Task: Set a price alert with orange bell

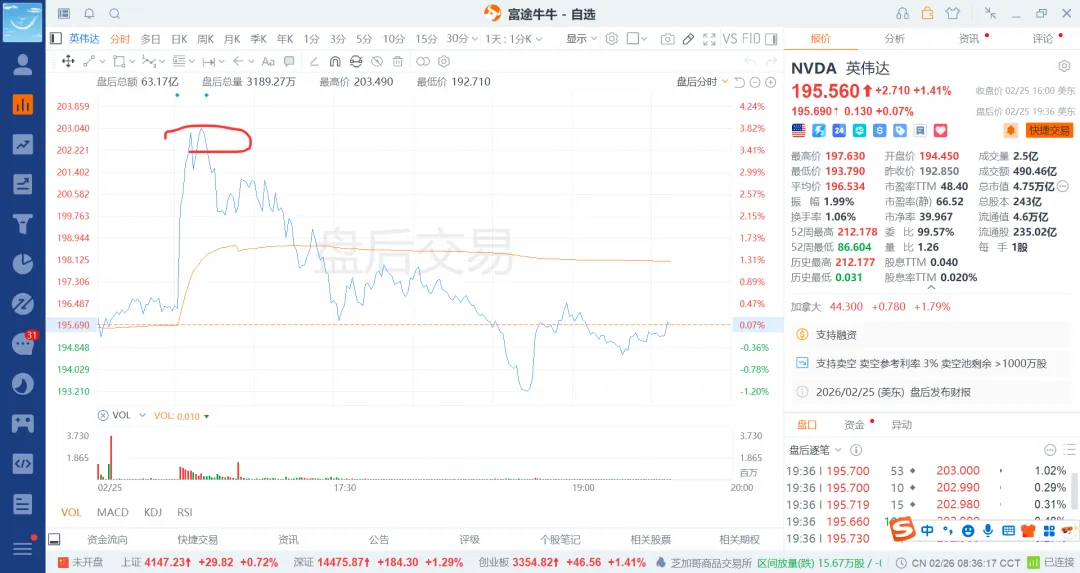Action: [x=1010, y=130]
